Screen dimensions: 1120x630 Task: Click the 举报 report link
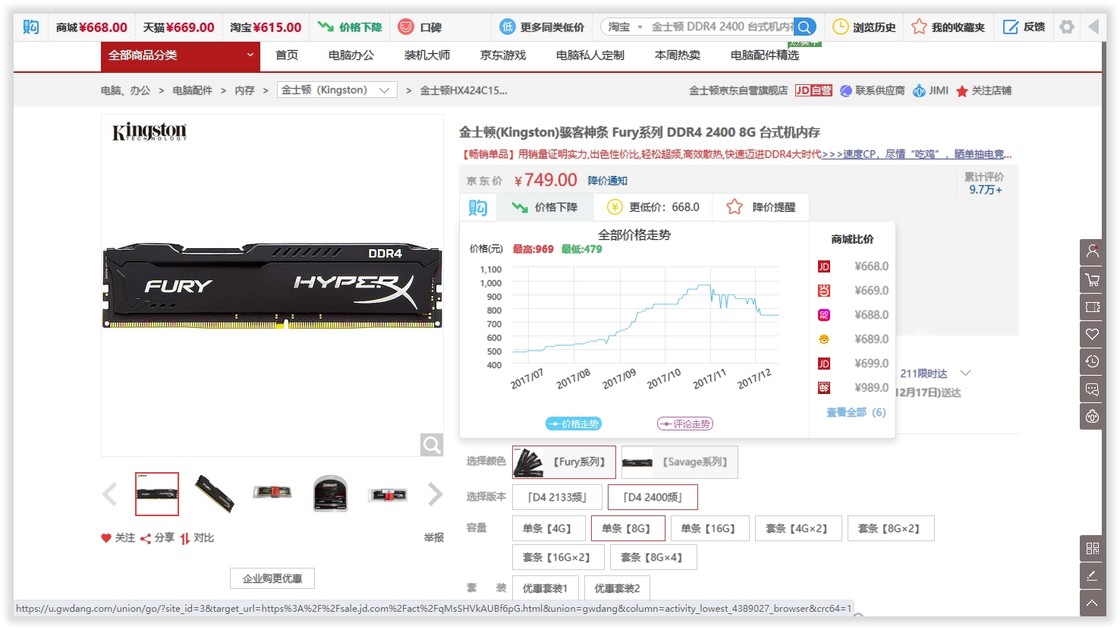coord(434,538)
